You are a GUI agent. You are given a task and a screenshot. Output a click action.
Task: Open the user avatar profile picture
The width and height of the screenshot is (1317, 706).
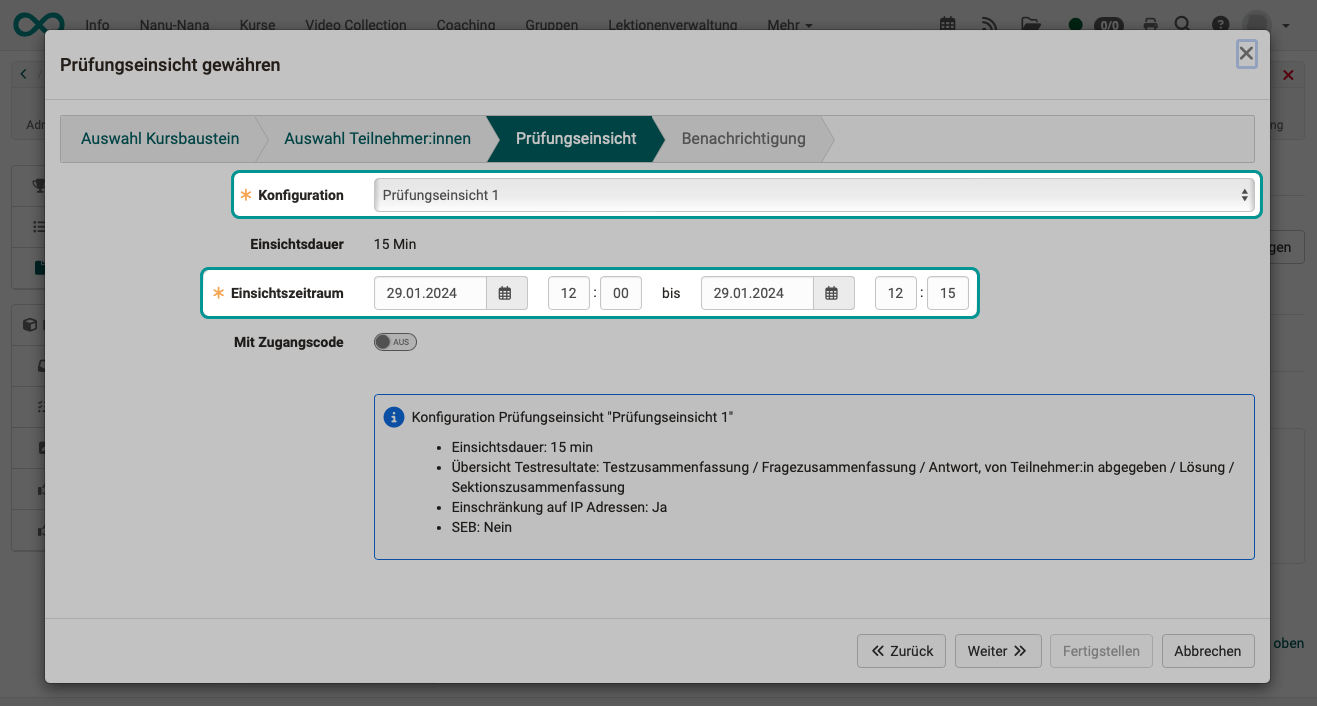tap(1257, 24)
